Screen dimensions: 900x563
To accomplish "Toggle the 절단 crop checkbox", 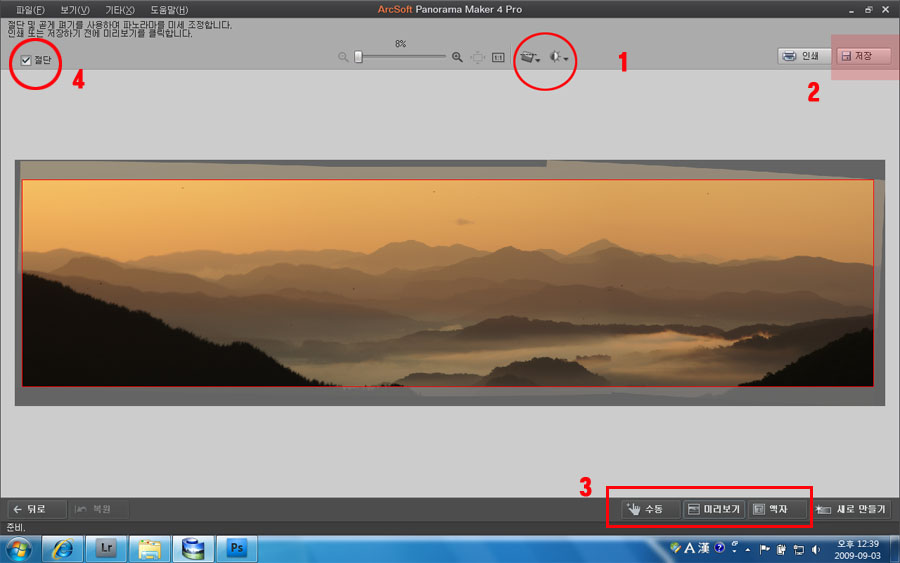I will 26,60.
